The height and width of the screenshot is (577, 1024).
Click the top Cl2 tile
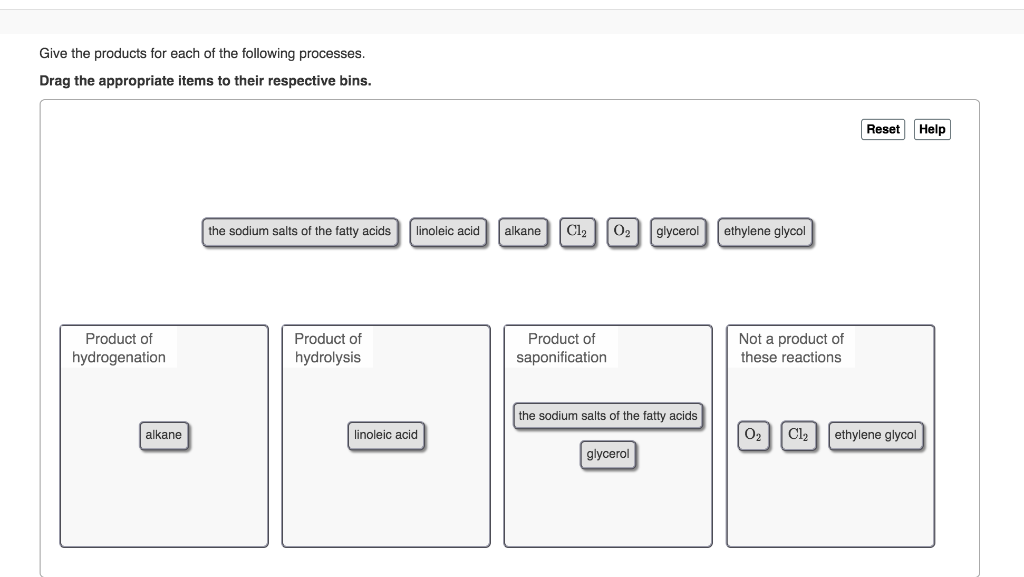[x=577, y=231]
